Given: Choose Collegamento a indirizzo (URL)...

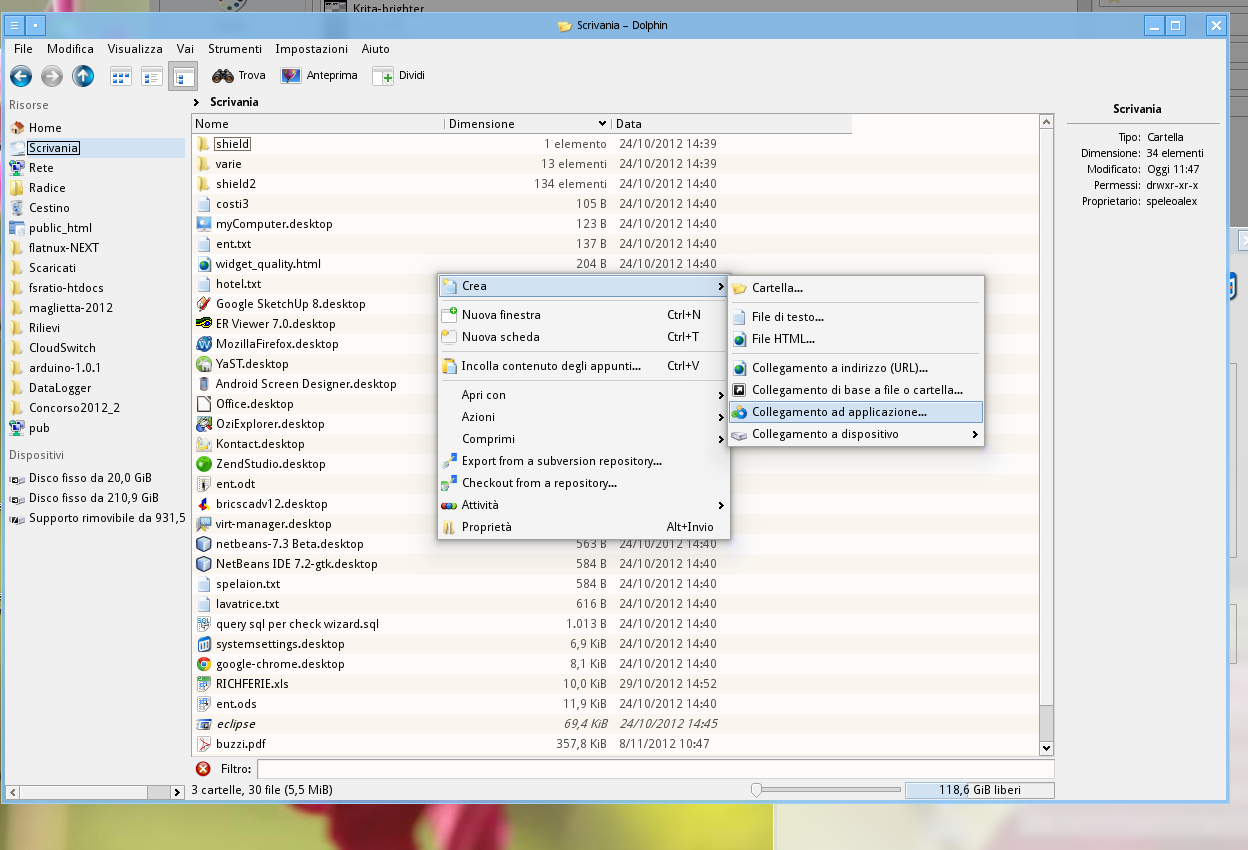Looking at the screenshot, I should [856, 368].
